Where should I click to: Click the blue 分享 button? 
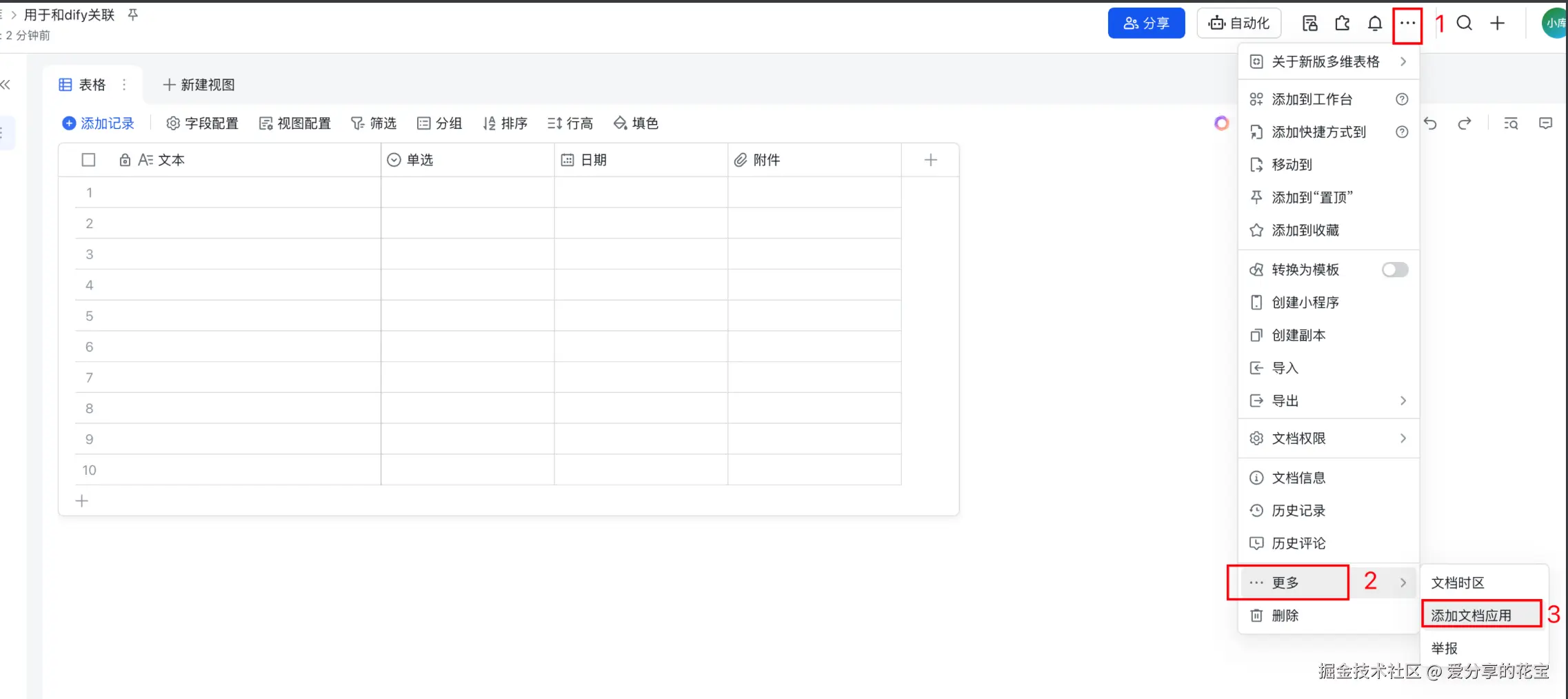point(1146,23)
